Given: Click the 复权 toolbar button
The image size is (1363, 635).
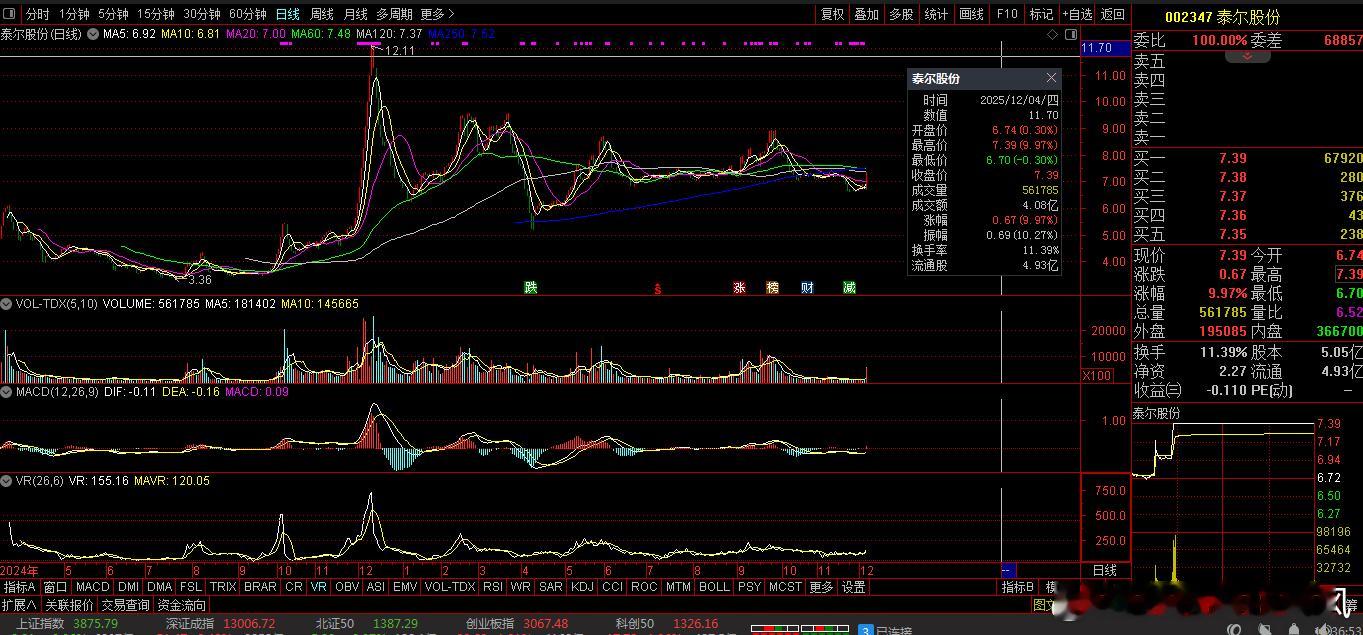Looking at the screenshot, I should 832,14.
